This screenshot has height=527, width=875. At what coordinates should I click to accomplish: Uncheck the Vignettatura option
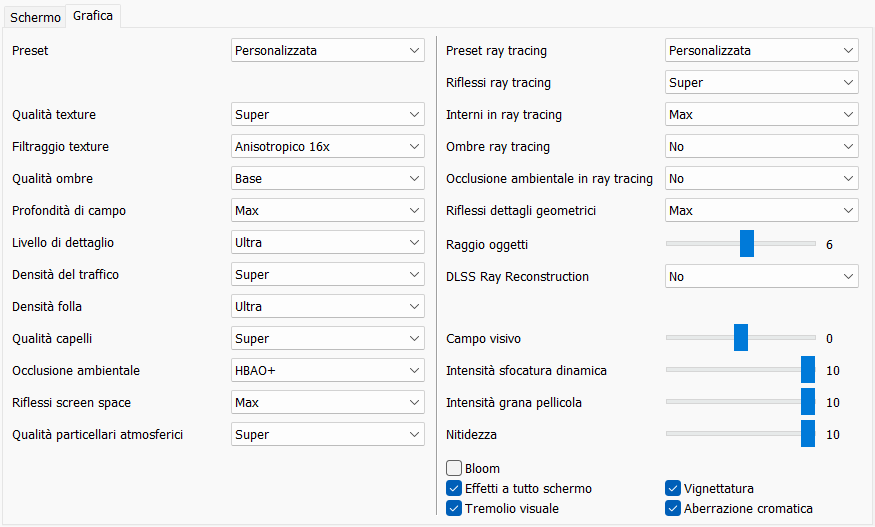pyautogui.click(x=673, y=489)
